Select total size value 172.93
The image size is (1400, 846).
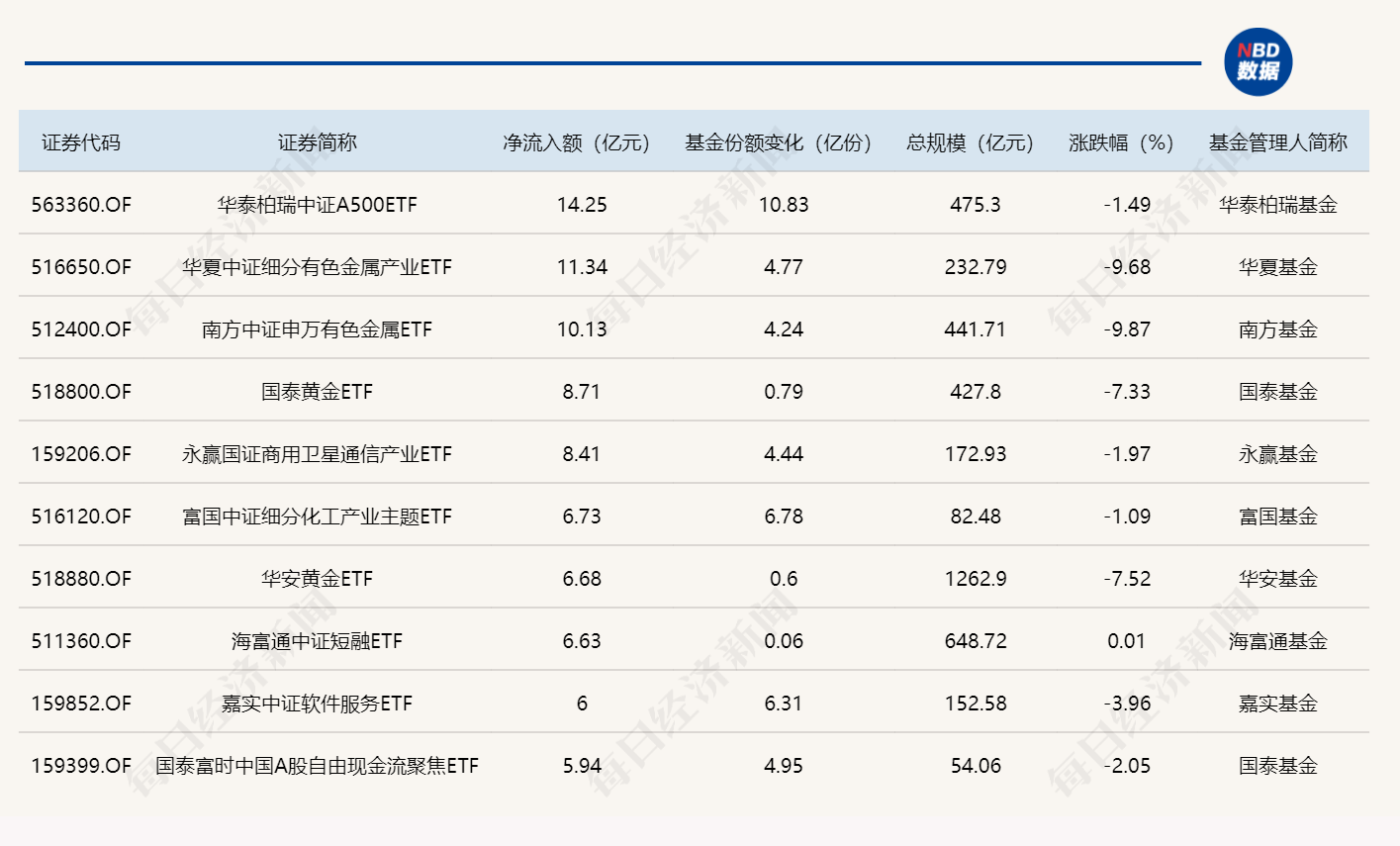coord(976,454)
